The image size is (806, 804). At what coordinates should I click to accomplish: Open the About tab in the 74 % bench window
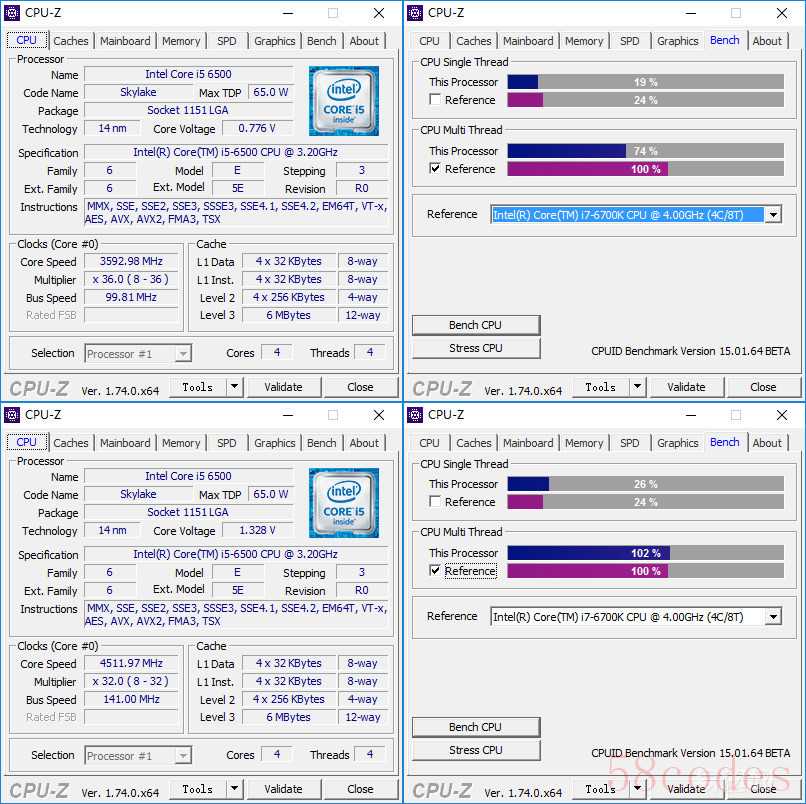point(767,41)
